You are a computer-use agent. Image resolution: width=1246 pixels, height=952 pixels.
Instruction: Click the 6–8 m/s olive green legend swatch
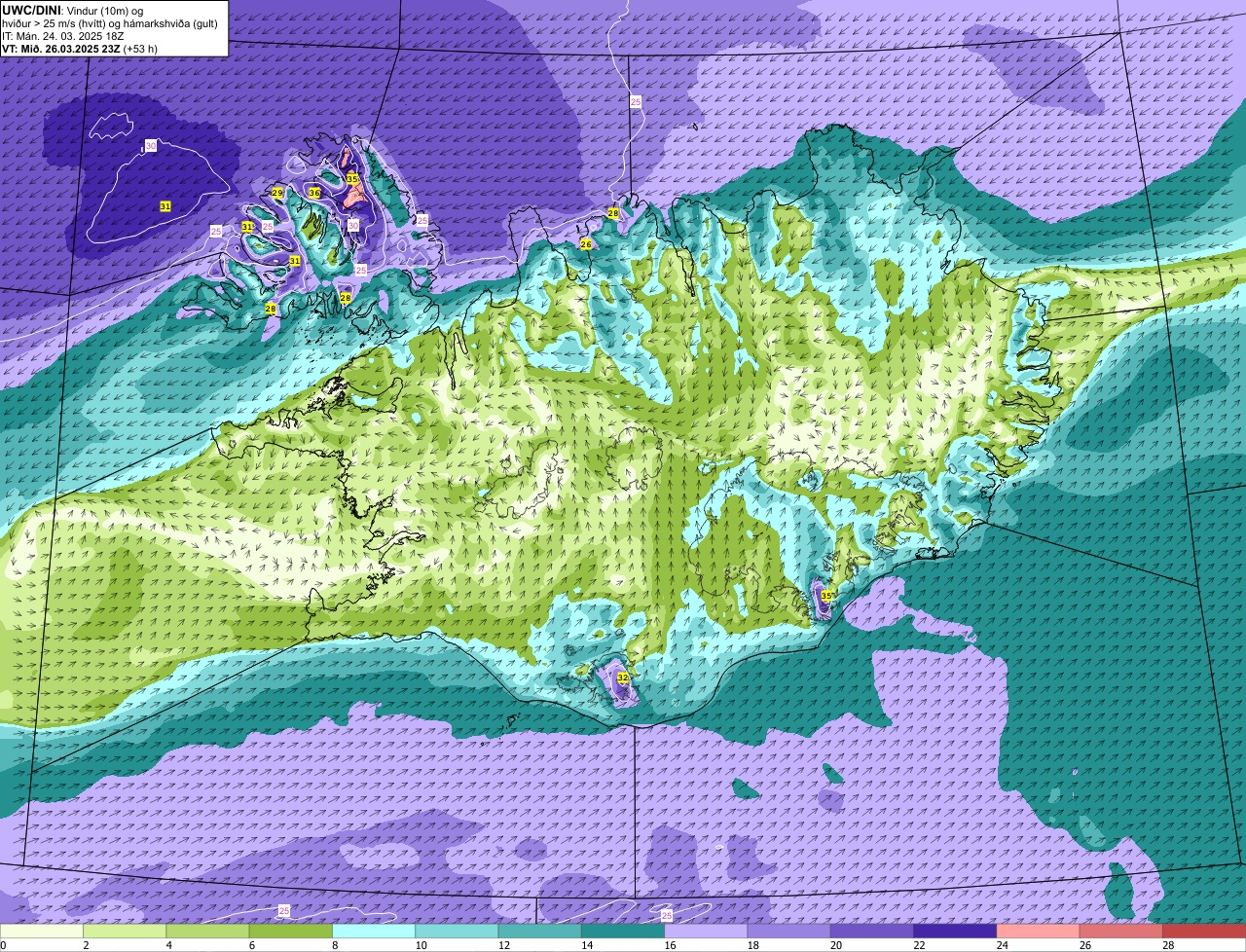point(291,932)
